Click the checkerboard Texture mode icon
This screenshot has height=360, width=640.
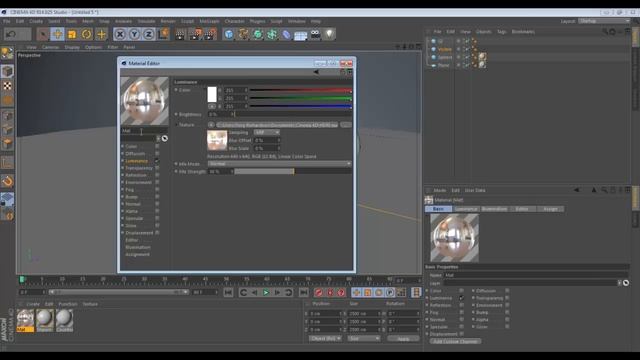[7, 86]
